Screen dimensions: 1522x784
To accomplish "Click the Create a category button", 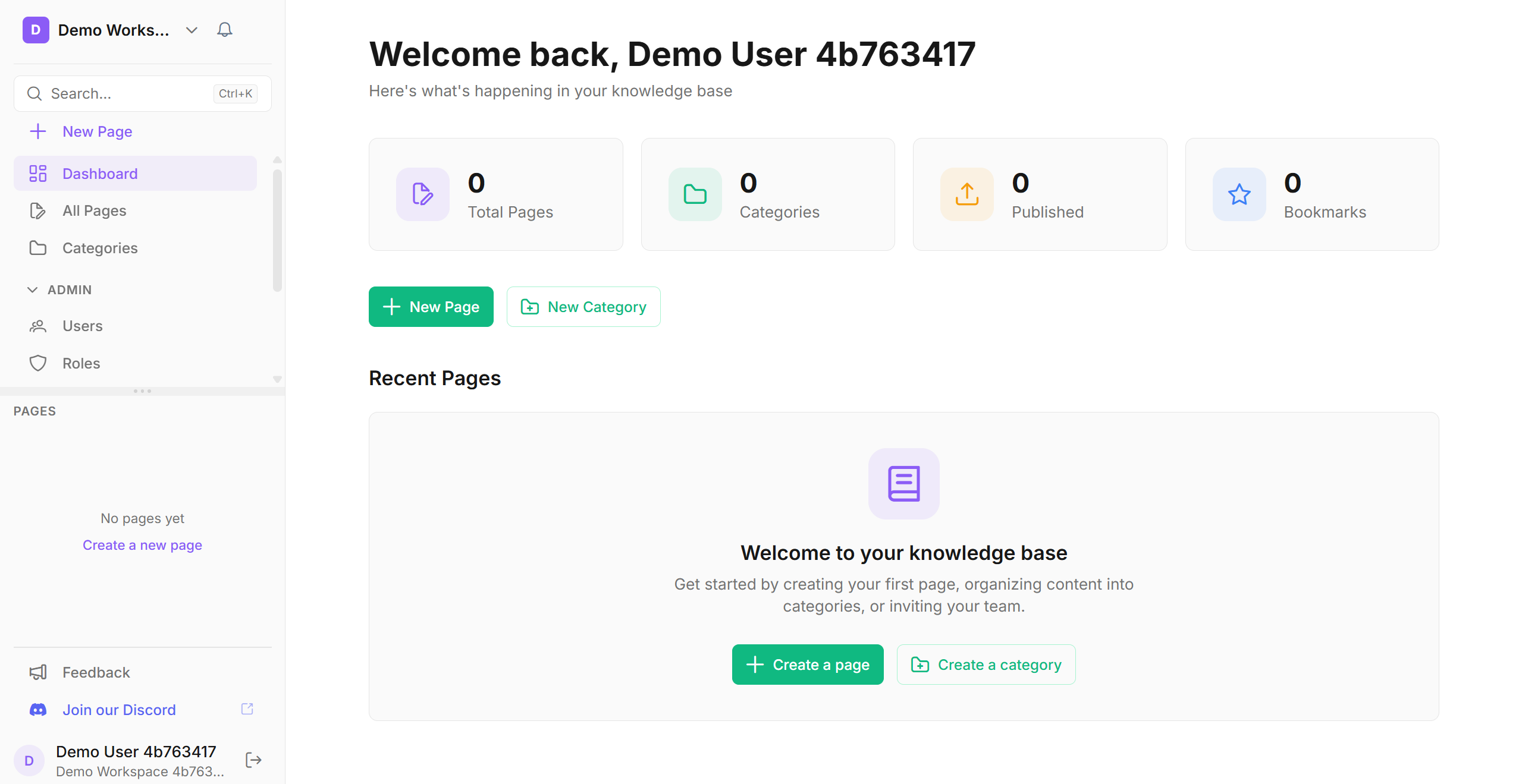I will tap(986, 665).
